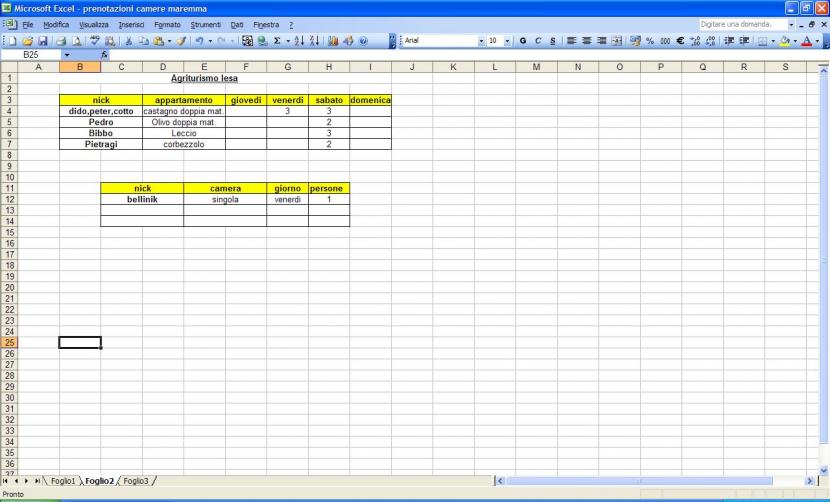Toggle underline formatting (S button)
The height and width of the screenshot is (502, 830).
point(551,41)
